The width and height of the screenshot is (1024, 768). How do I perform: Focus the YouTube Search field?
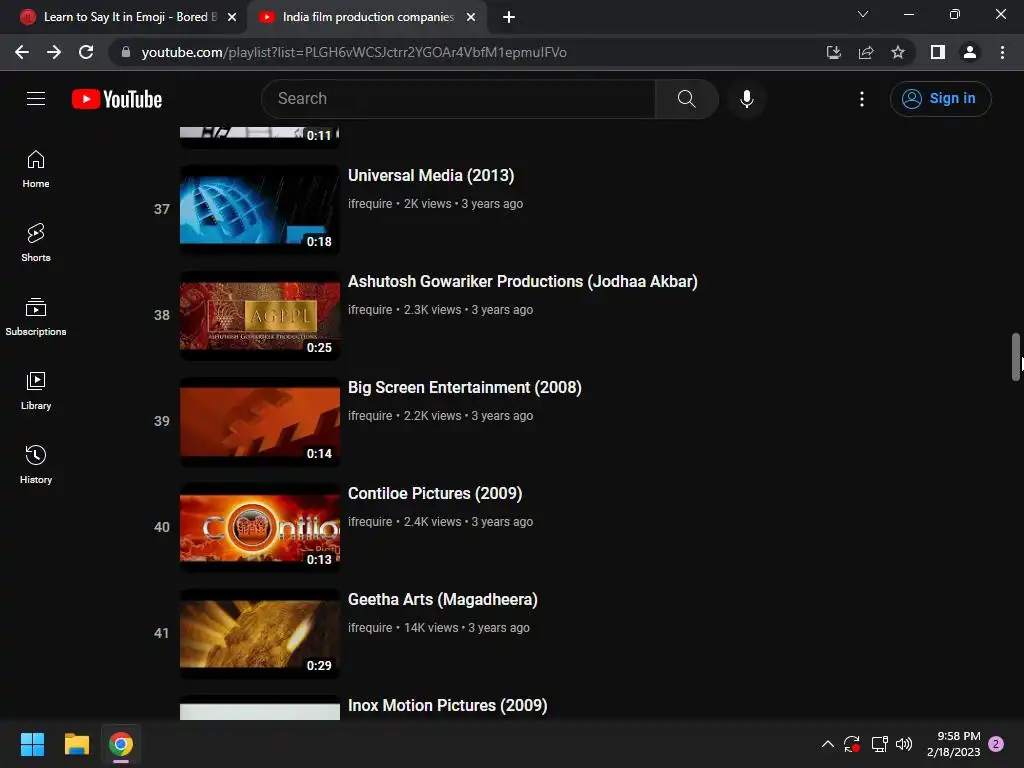tap(458, 99)
